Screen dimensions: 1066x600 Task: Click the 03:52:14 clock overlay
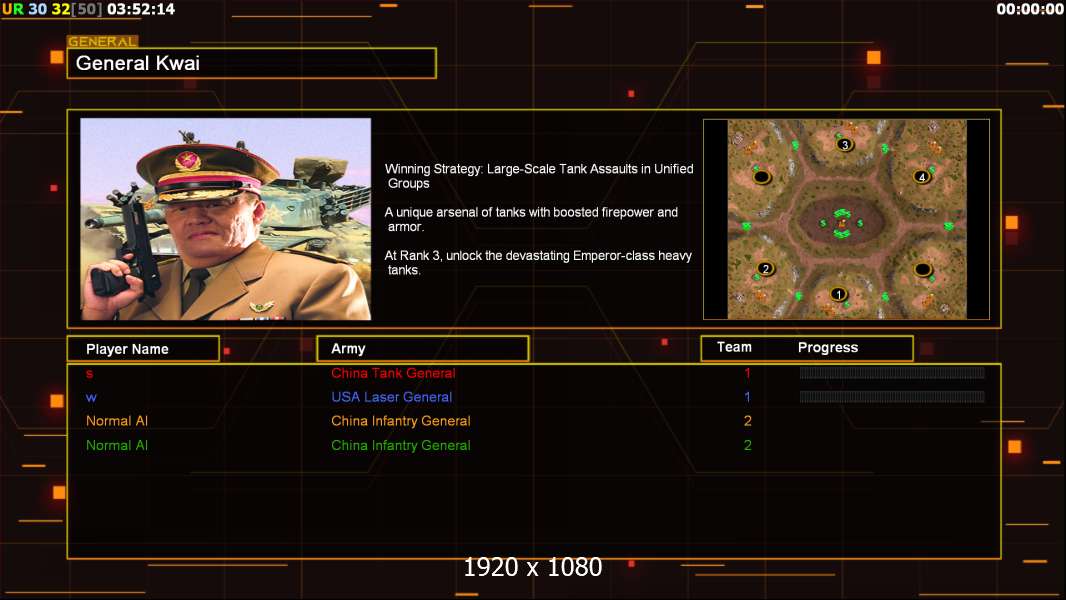pyautogui.click(x=141, y=10)
